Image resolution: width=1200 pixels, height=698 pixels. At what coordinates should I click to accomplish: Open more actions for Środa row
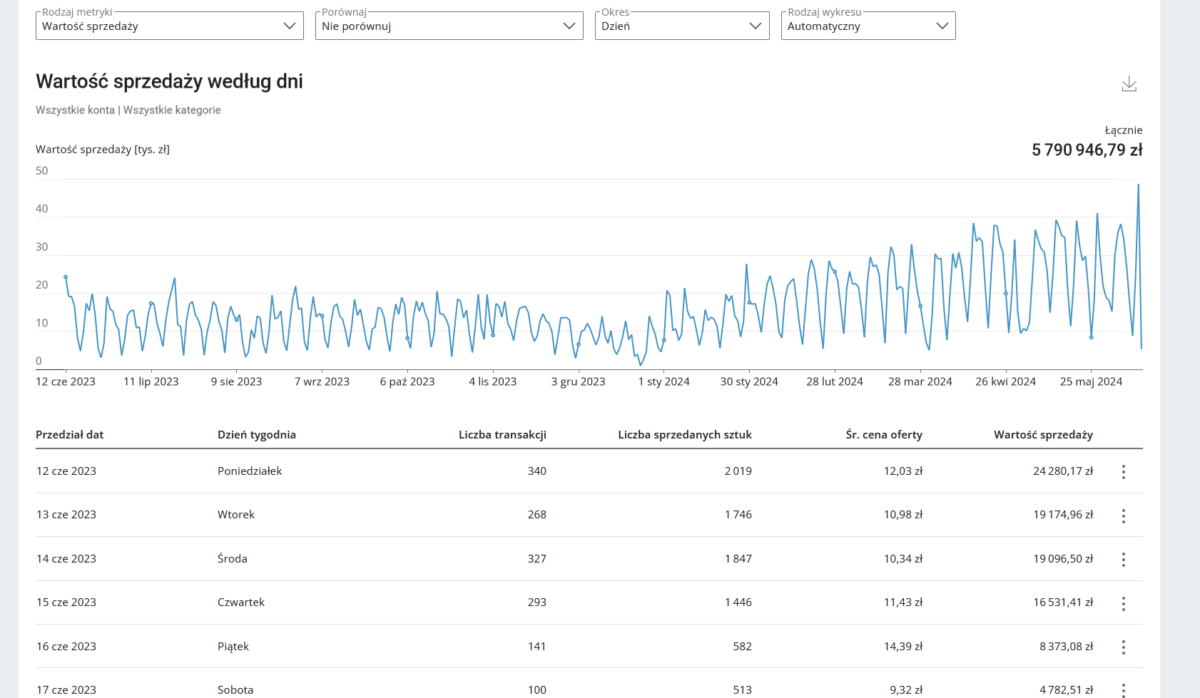pos(1123,560)
